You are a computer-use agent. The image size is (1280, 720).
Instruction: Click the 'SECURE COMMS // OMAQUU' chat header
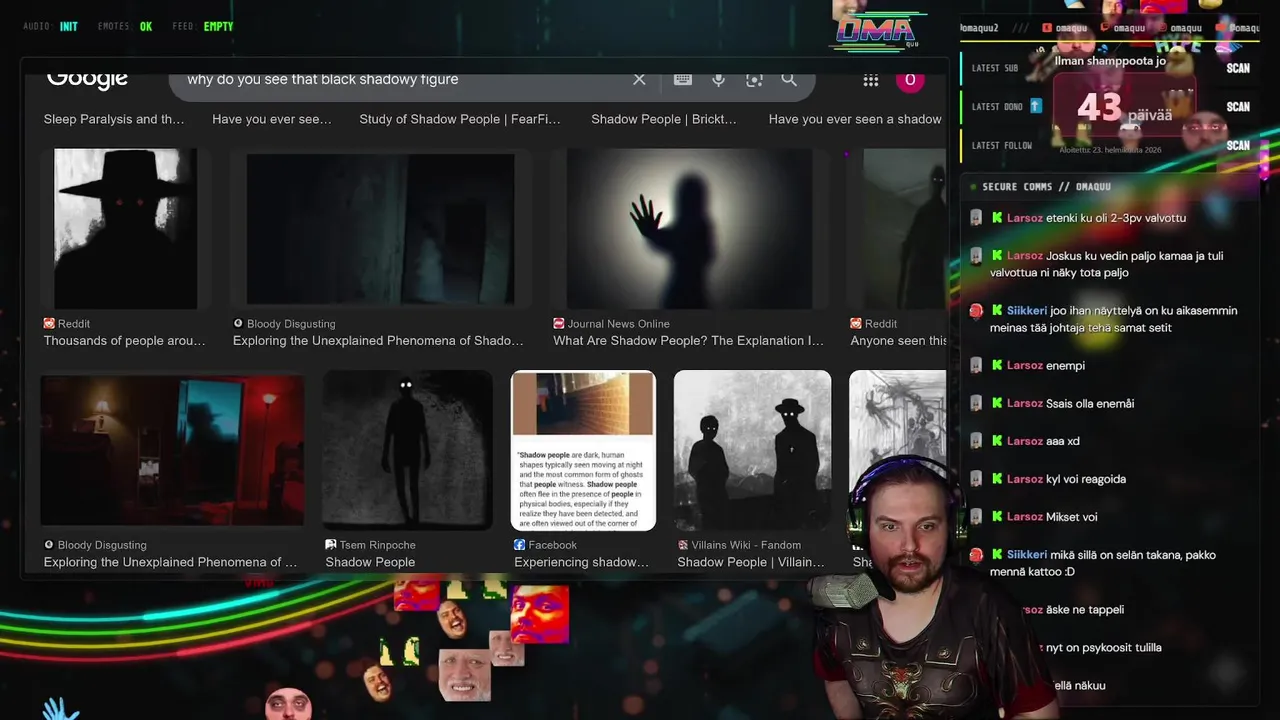[1046, 187]
